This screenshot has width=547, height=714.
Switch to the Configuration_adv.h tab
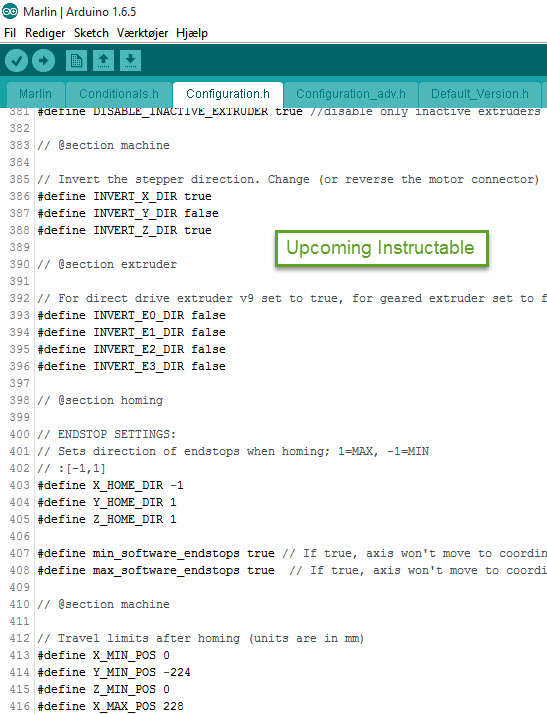[351, 94]
